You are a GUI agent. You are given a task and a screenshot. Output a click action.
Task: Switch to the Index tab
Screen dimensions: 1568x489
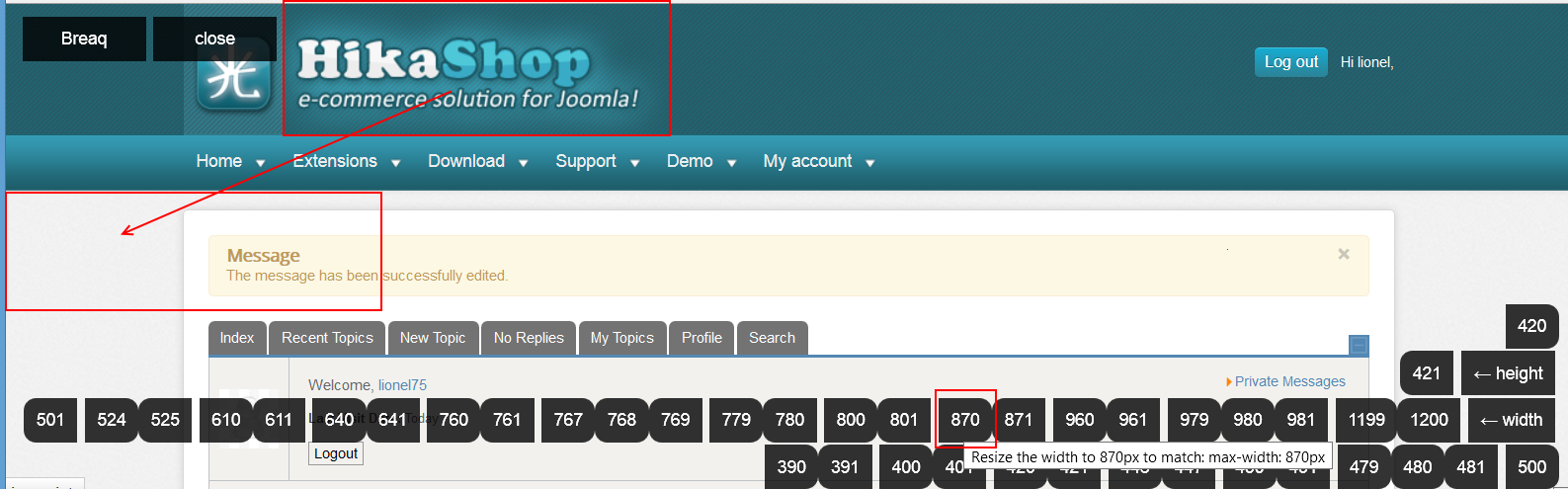(237, 338)
